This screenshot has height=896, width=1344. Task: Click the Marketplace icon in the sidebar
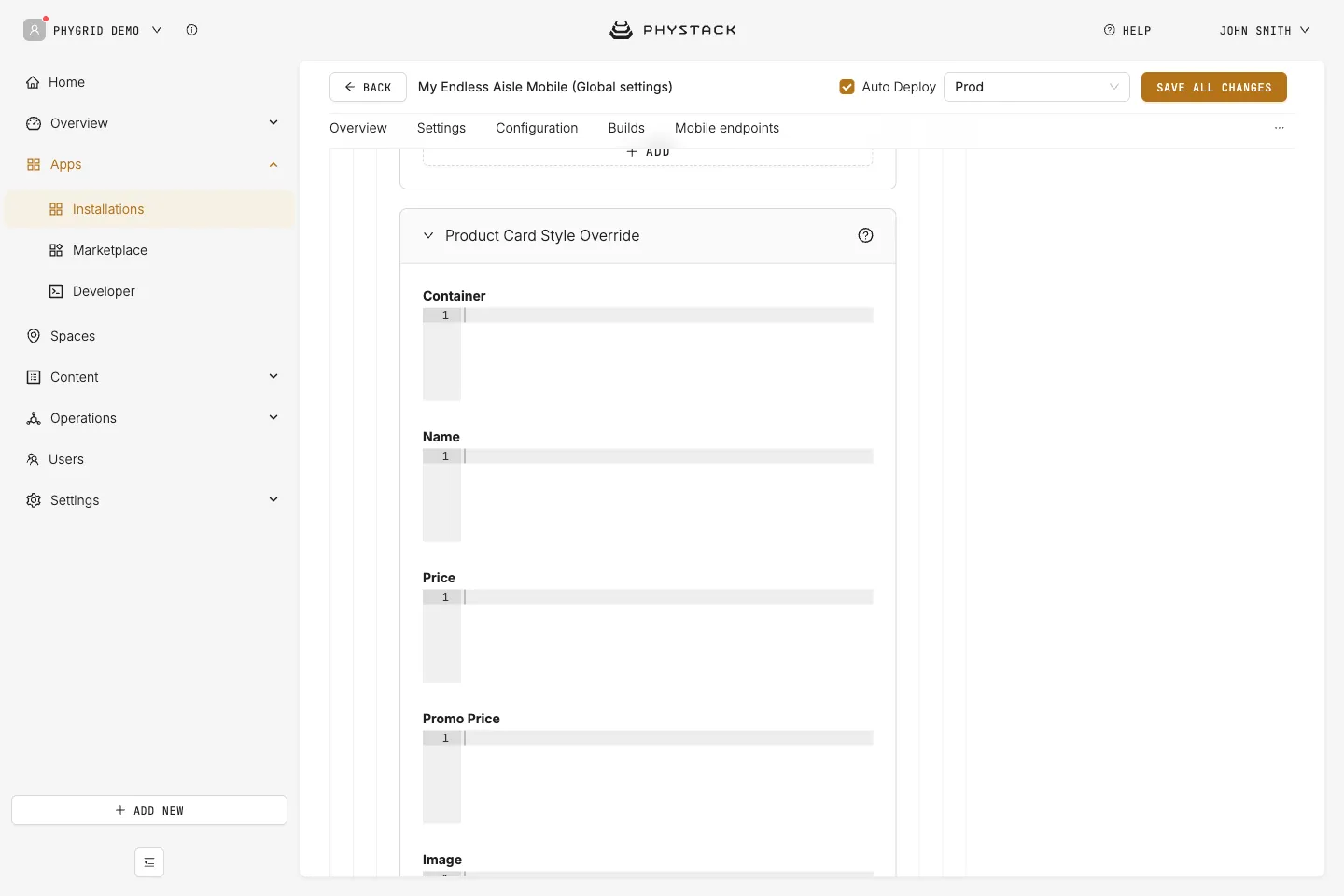tap(56, 250)
